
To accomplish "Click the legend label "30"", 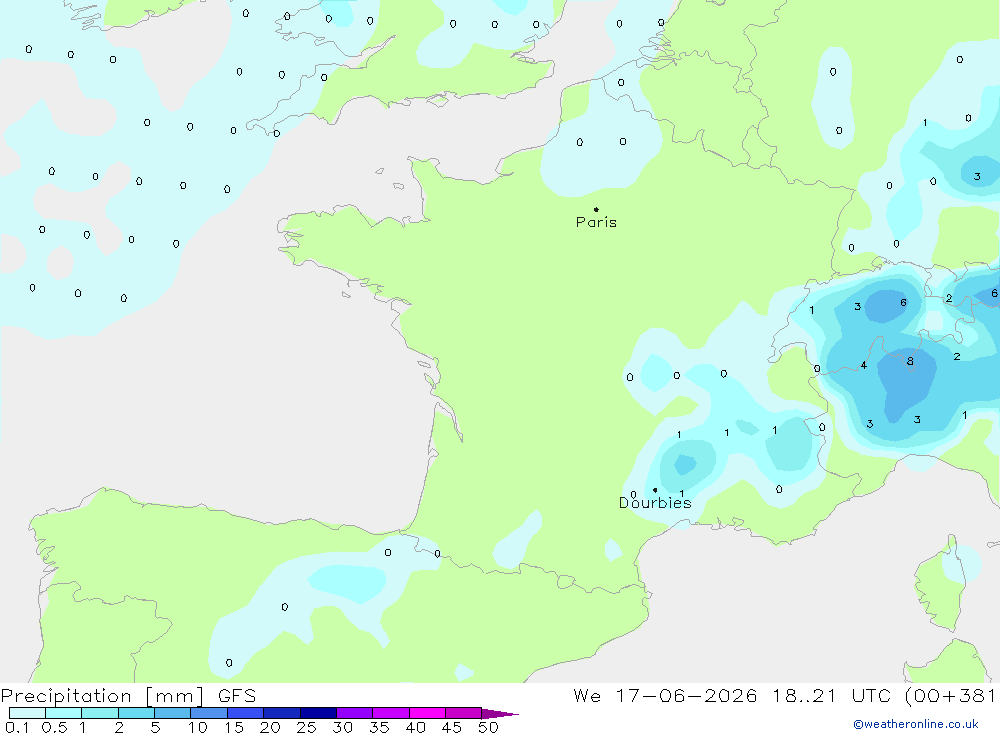I will point(343,727).
